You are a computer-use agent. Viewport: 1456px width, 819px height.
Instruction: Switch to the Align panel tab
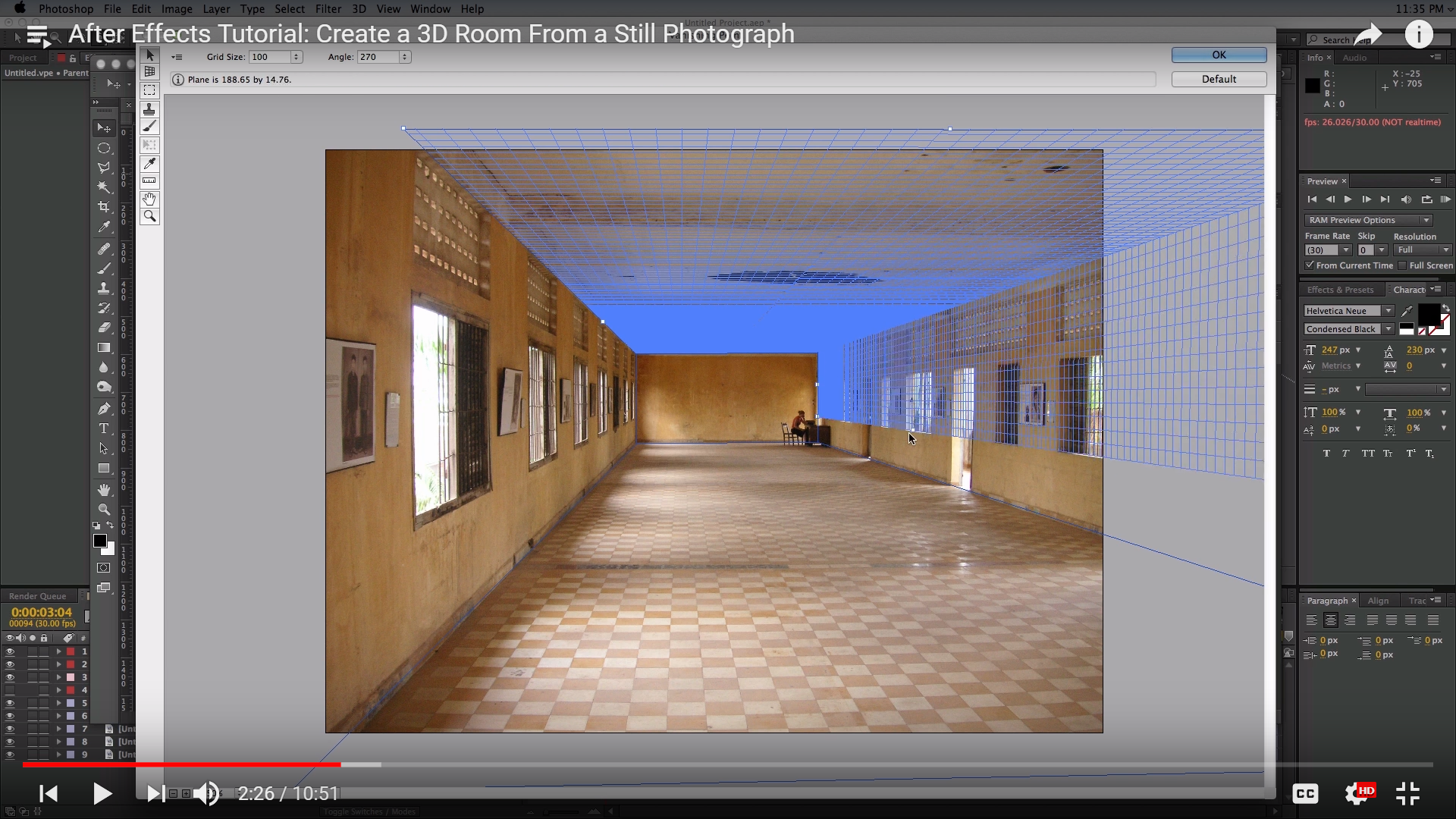1378,601
